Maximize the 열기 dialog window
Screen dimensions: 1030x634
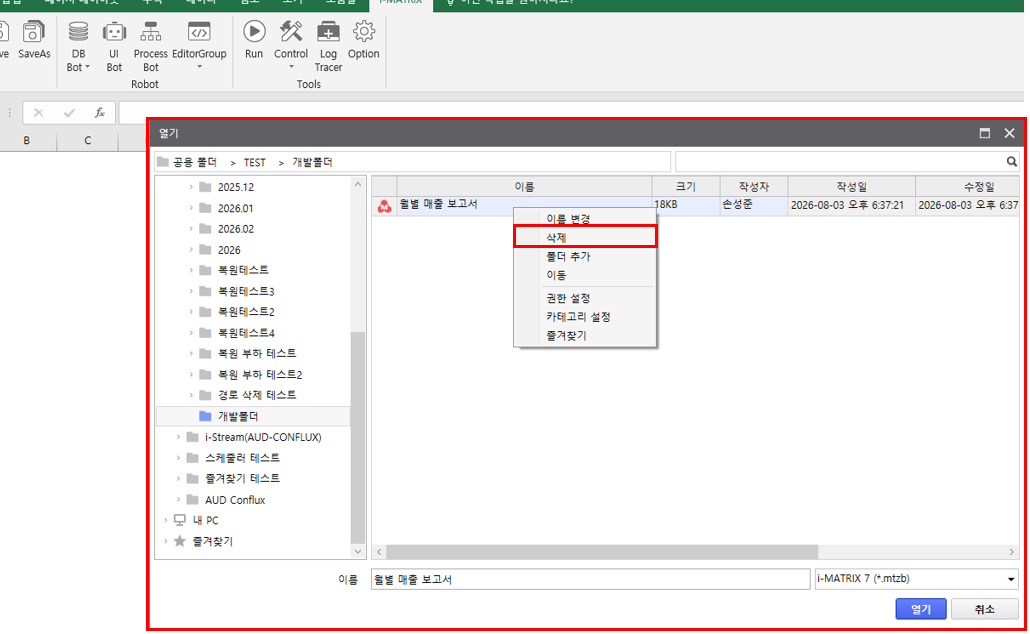tap(985, 133)
